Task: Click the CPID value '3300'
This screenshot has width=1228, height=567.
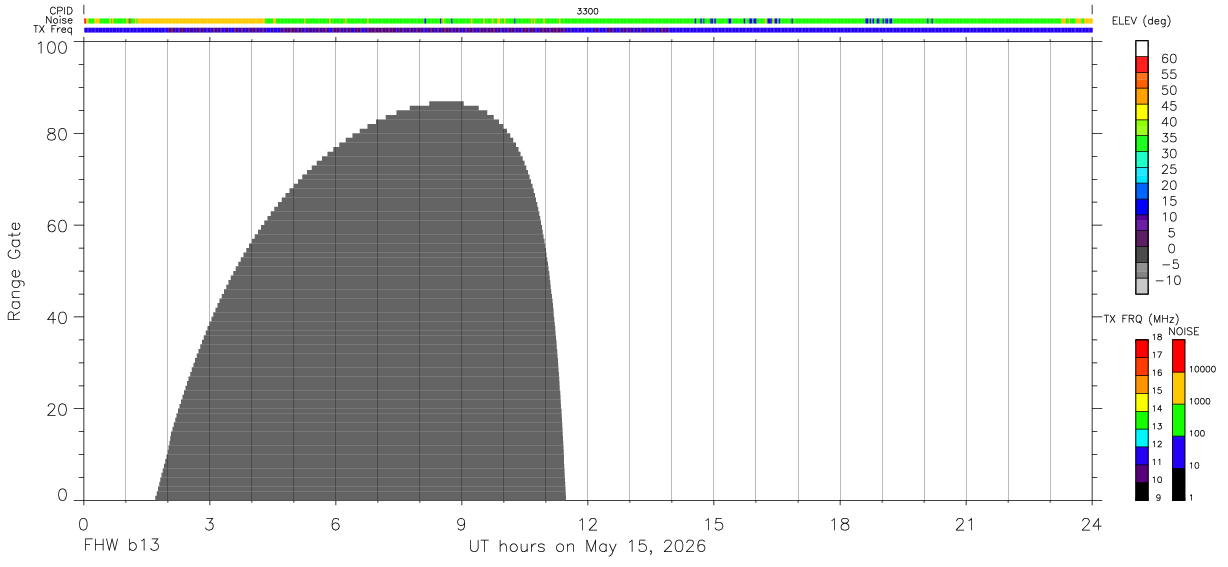Action: 588,11
